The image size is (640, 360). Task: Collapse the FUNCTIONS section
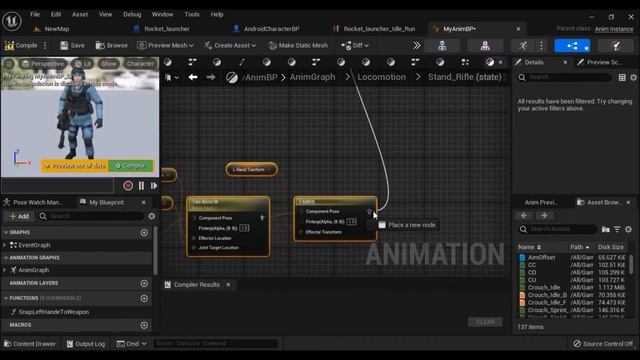[x=6, y=298]
